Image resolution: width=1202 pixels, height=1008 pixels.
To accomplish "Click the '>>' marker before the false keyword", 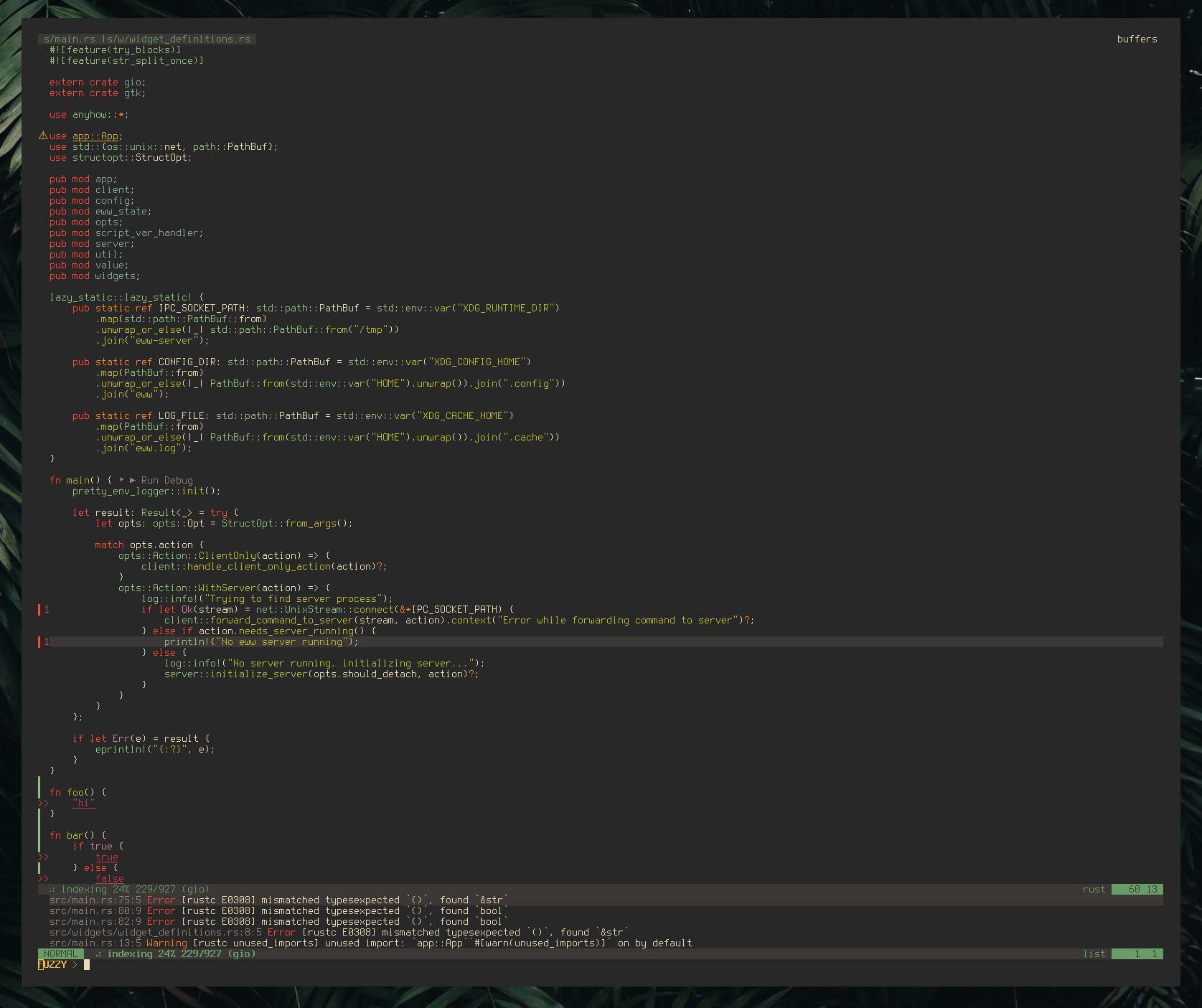I will tap(43, 878).
